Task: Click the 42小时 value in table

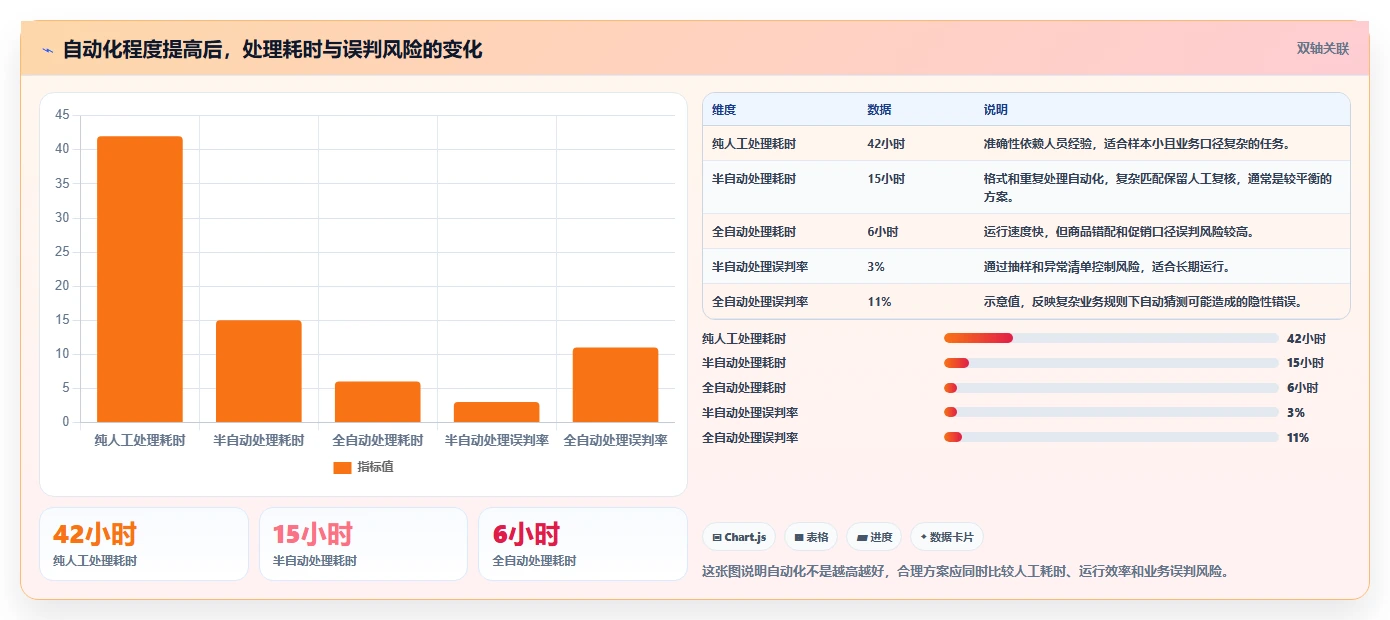Action: 886,144
